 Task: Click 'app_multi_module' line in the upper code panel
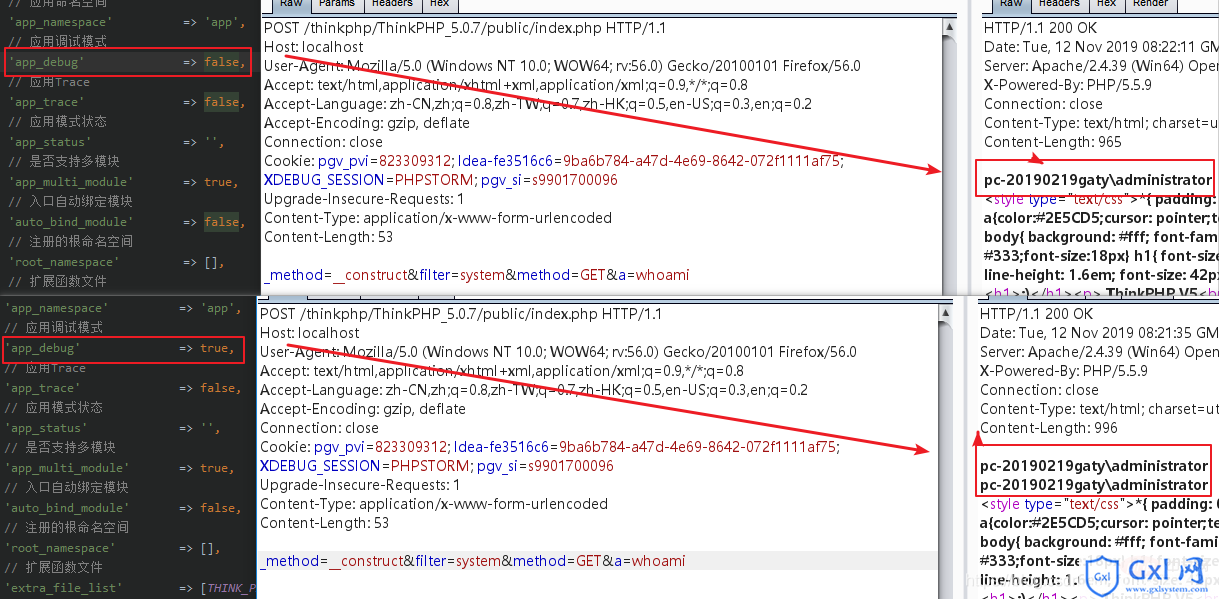click(x=123, y=182)
